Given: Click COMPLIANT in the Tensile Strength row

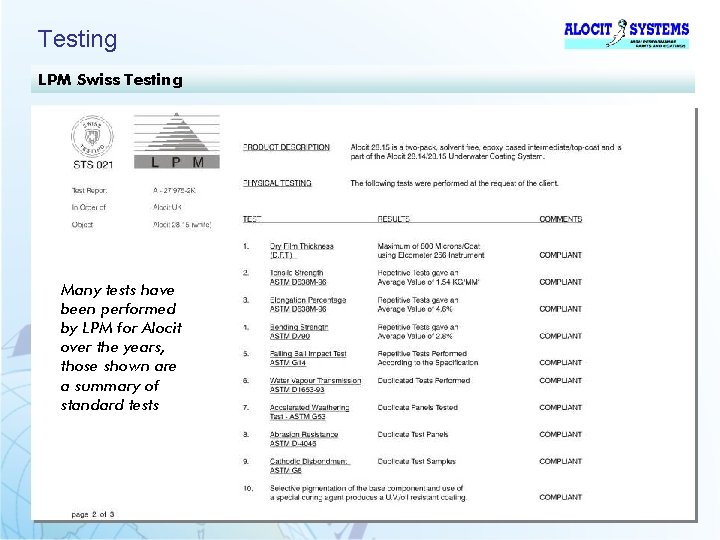Looking at the screenshot, I should point(560,282).
